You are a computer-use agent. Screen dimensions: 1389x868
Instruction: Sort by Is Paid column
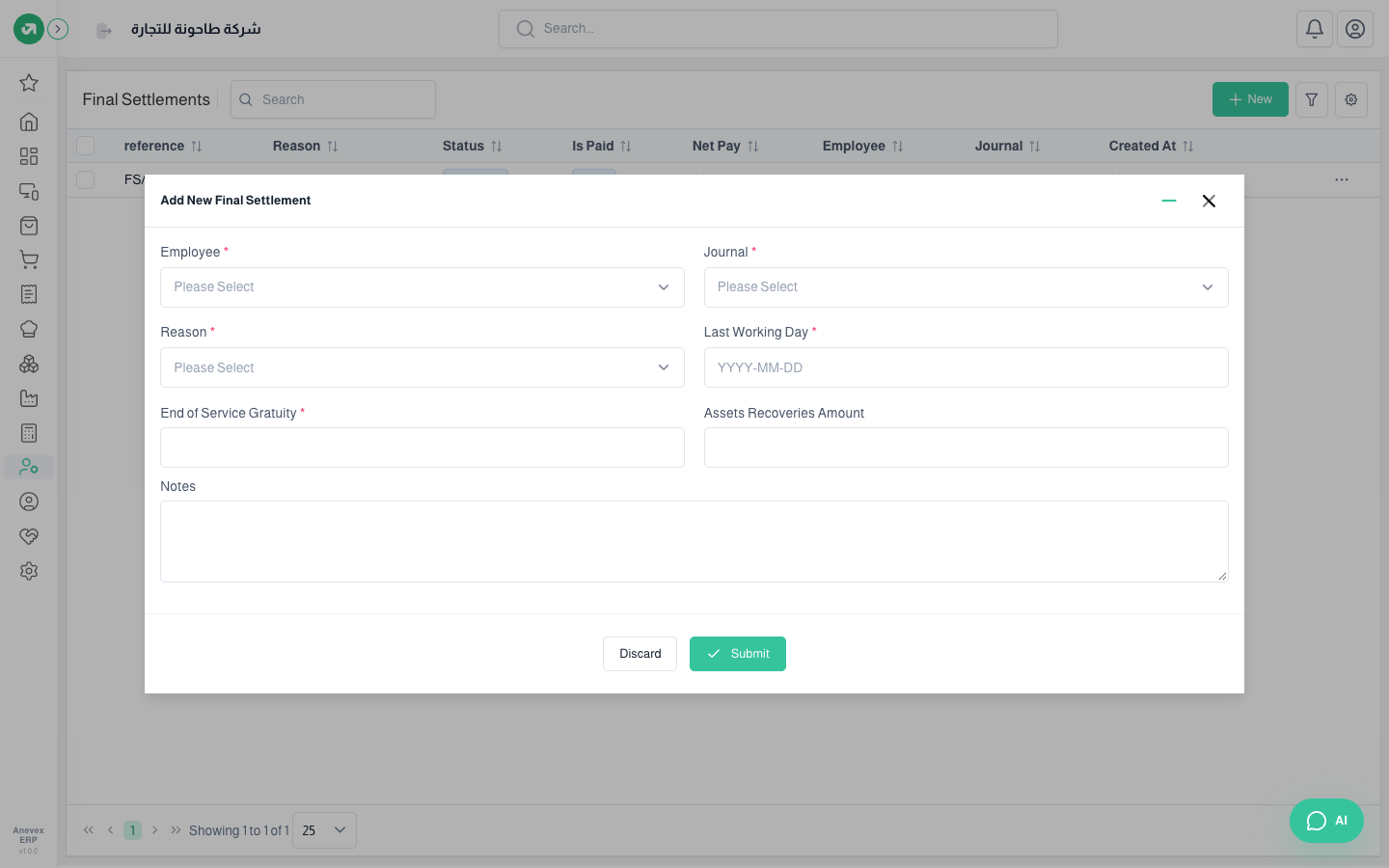tap(601, 146)
